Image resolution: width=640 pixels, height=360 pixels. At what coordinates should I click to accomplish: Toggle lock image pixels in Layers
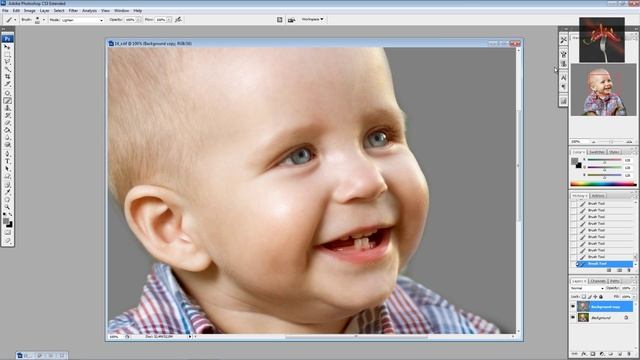590,297
